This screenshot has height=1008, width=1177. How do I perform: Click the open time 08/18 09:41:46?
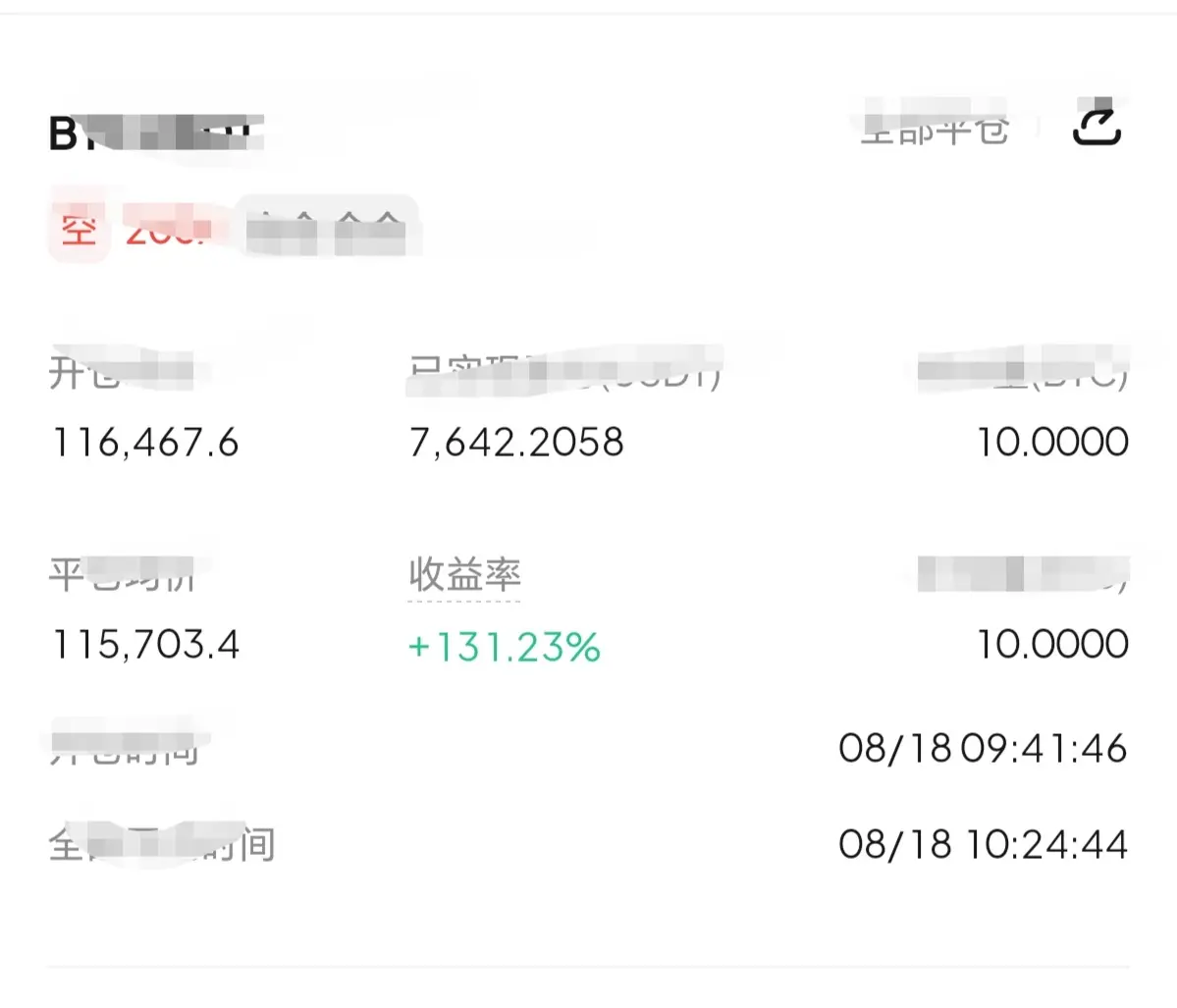(x=984, y=748)
